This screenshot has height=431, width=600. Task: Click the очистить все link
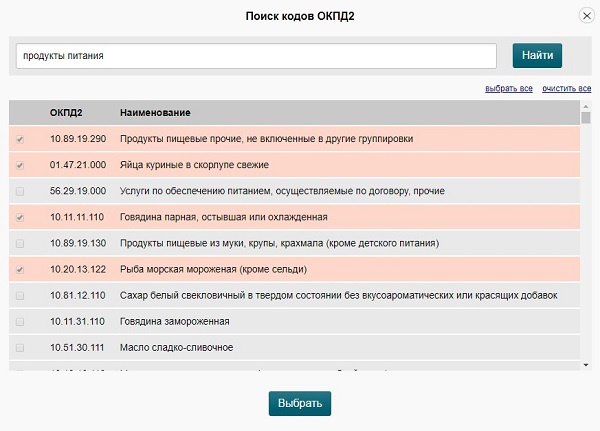[567, 89]
